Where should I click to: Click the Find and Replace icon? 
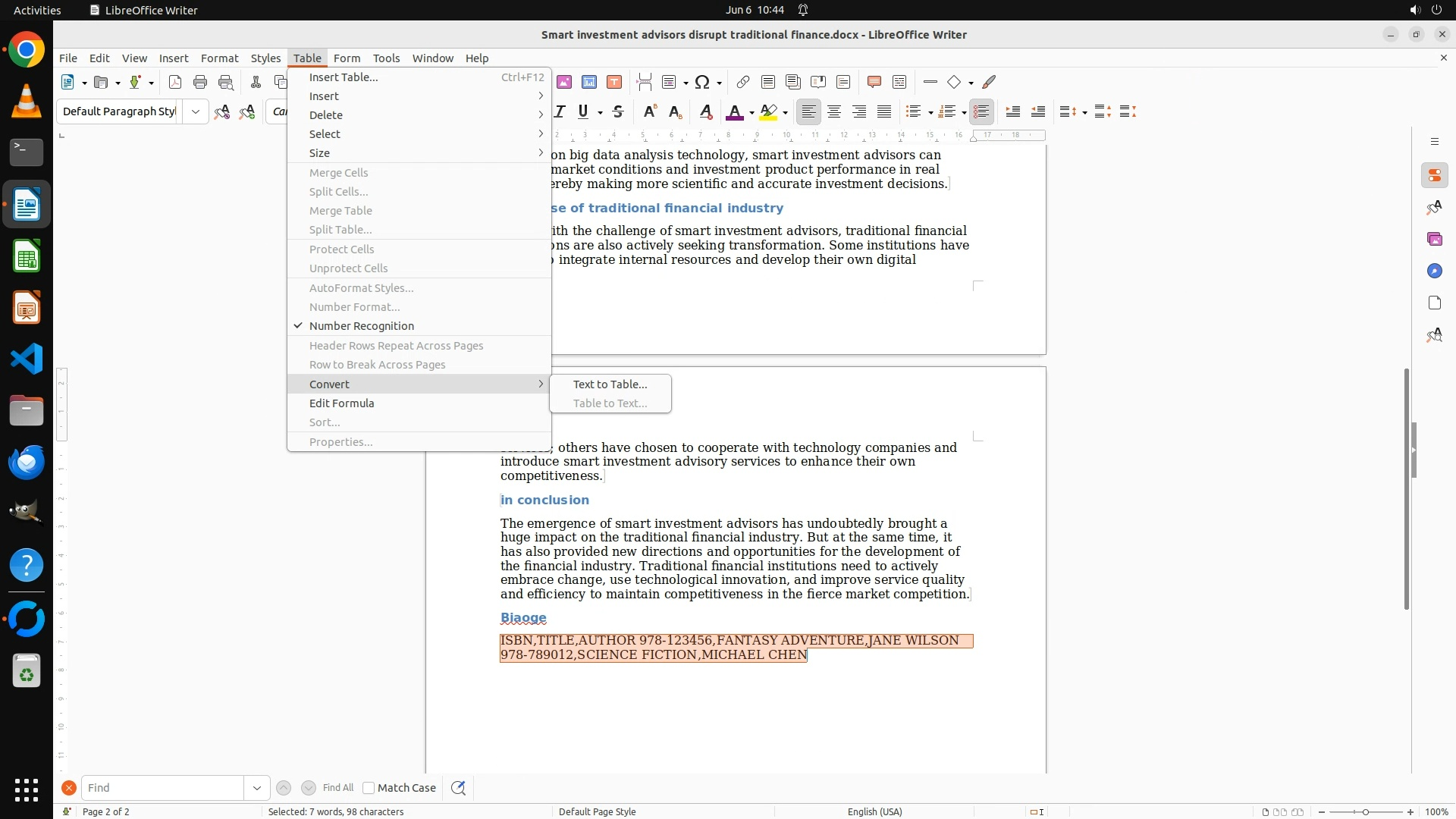[458, 788]
